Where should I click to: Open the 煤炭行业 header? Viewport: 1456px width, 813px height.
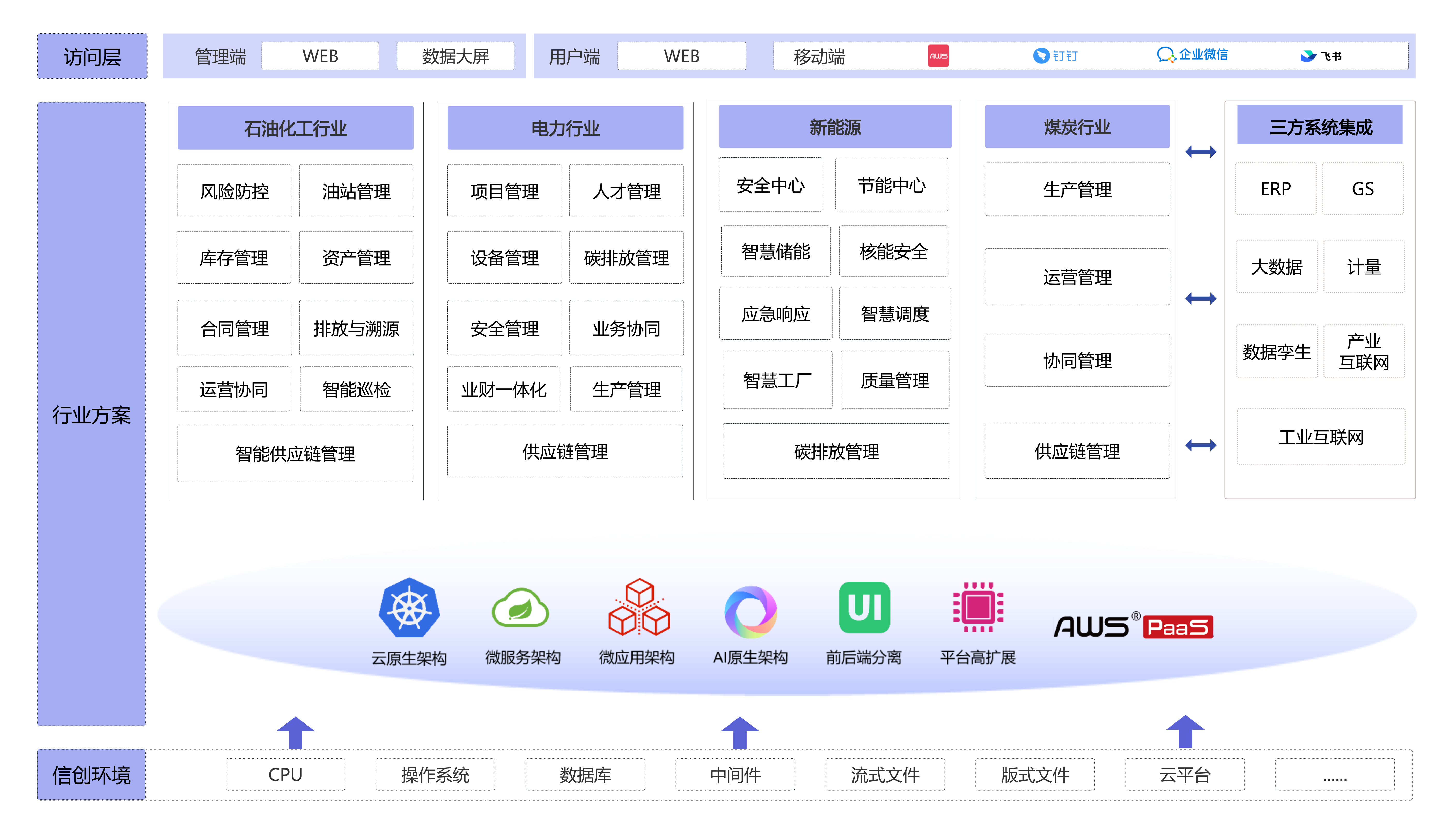click(1077, 127)
